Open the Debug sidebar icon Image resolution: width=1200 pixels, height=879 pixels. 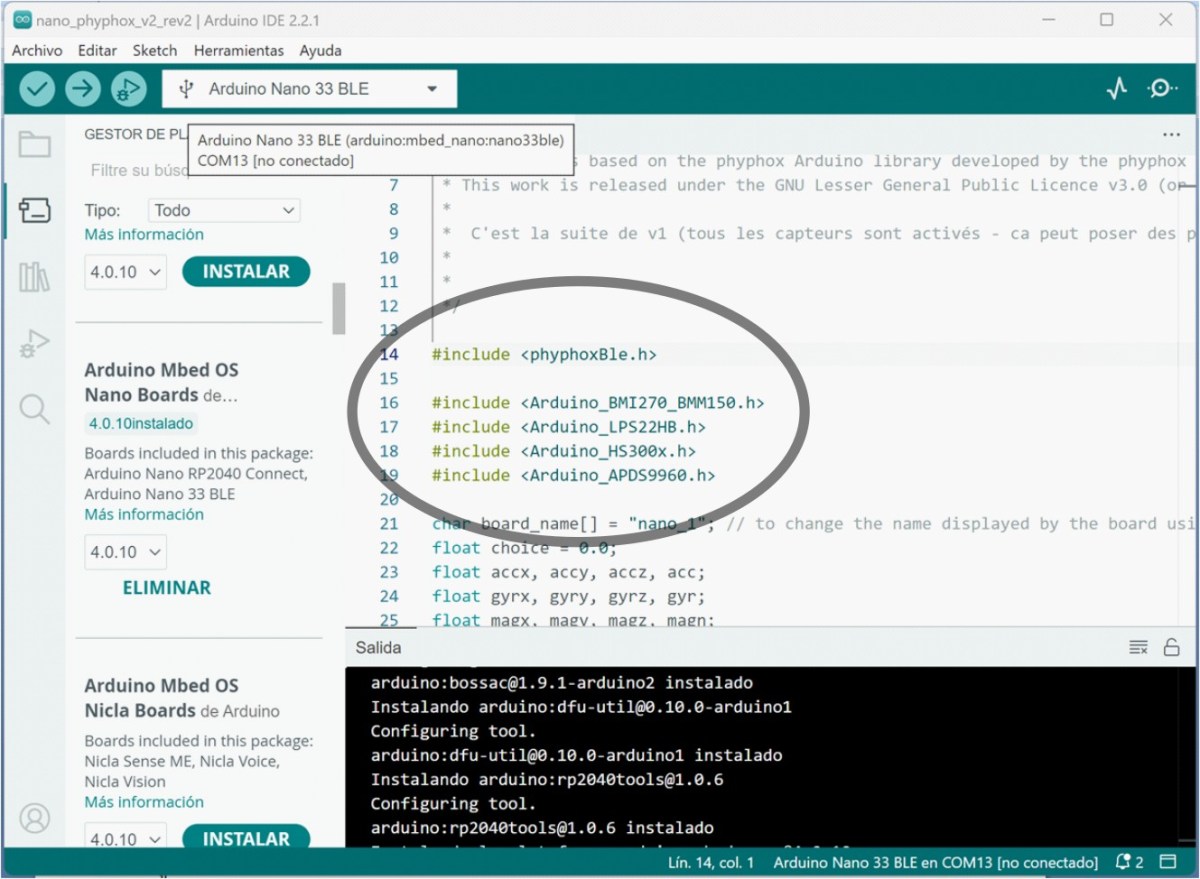coord(35,344)
